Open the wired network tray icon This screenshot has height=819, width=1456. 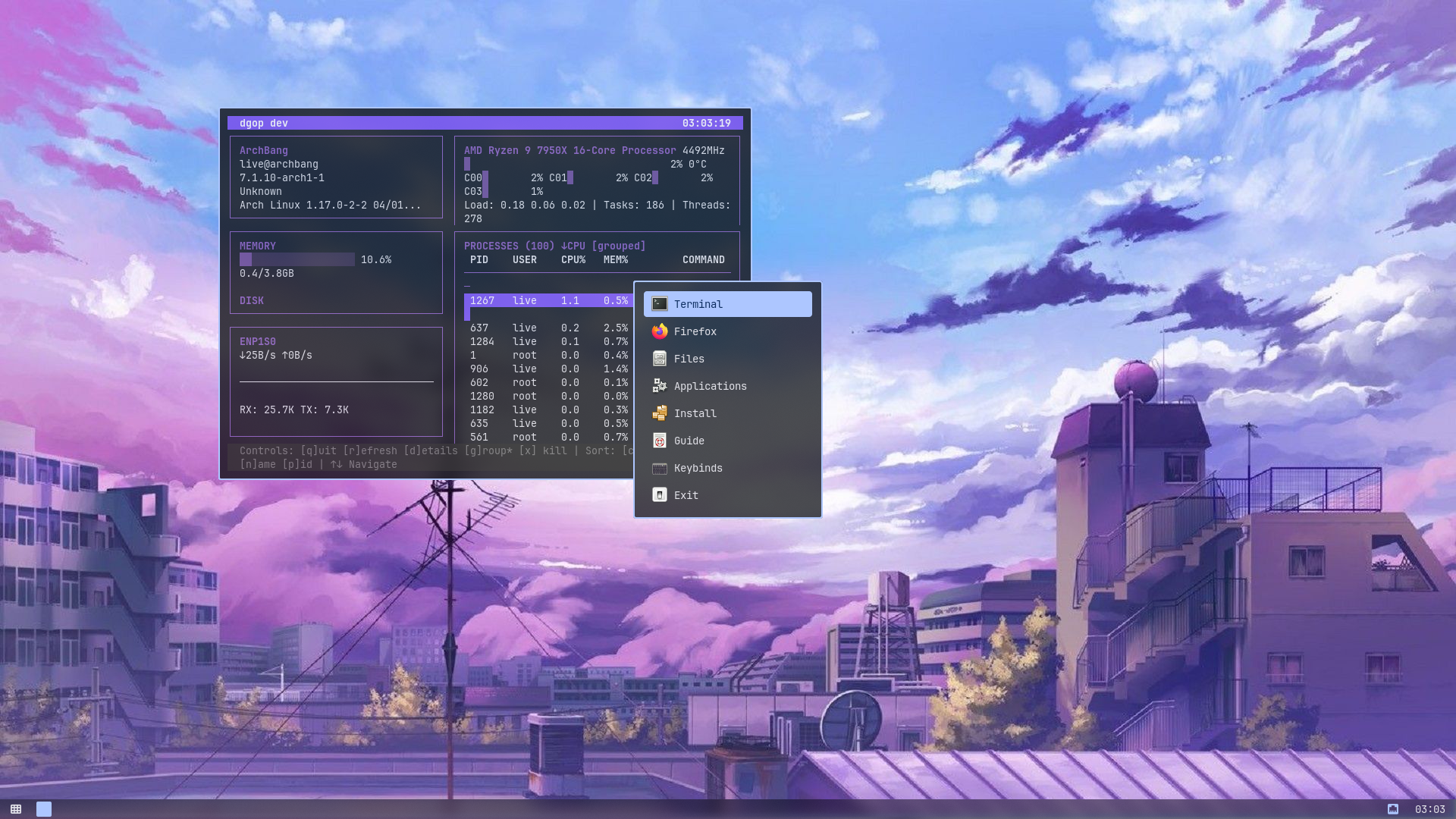pos(1393,809)
